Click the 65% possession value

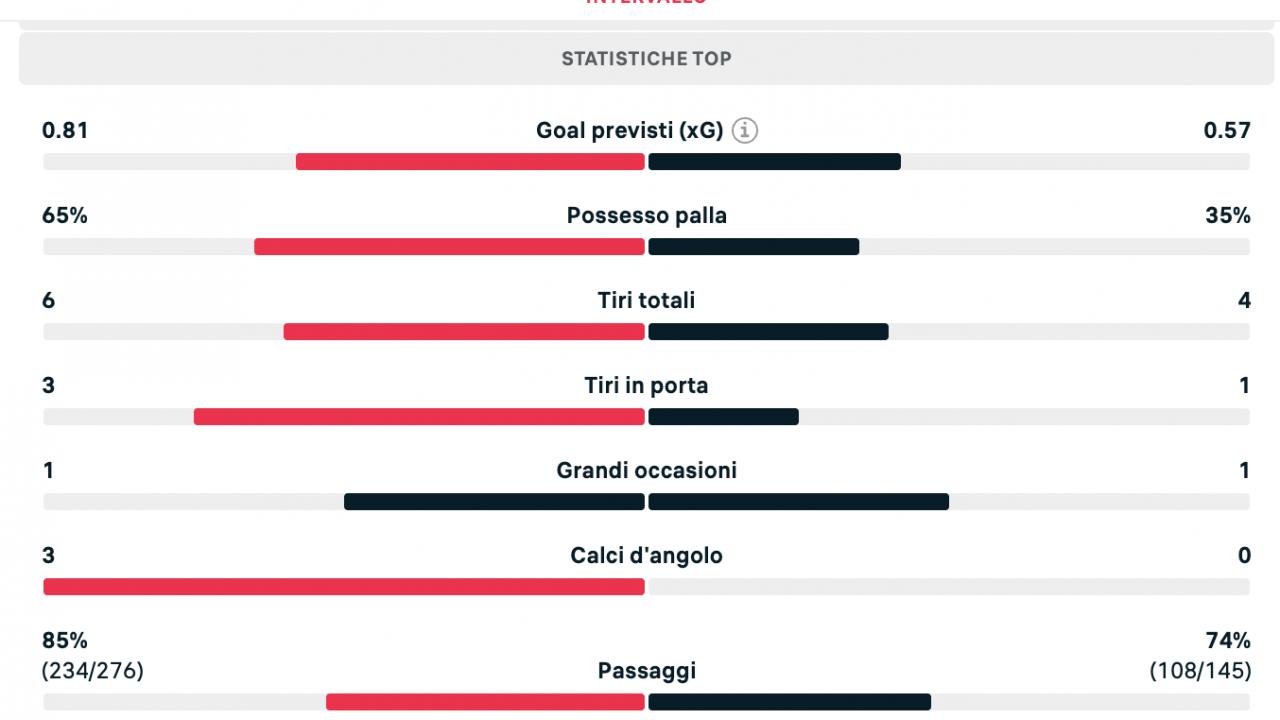pyautogui.click(x=65, y=215)
